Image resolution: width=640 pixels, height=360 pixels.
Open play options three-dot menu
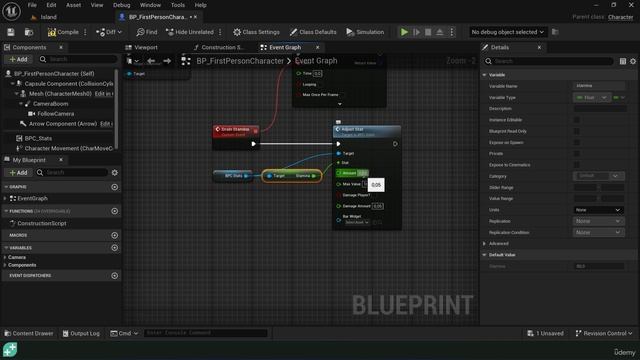[x=451, y=32]
